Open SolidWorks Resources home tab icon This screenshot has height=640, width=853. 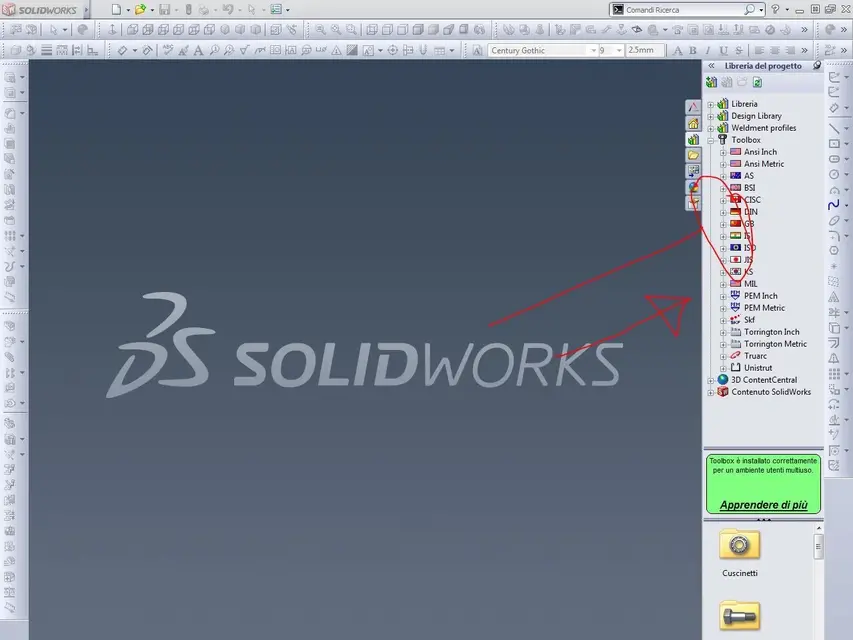[x=693, y=124]
